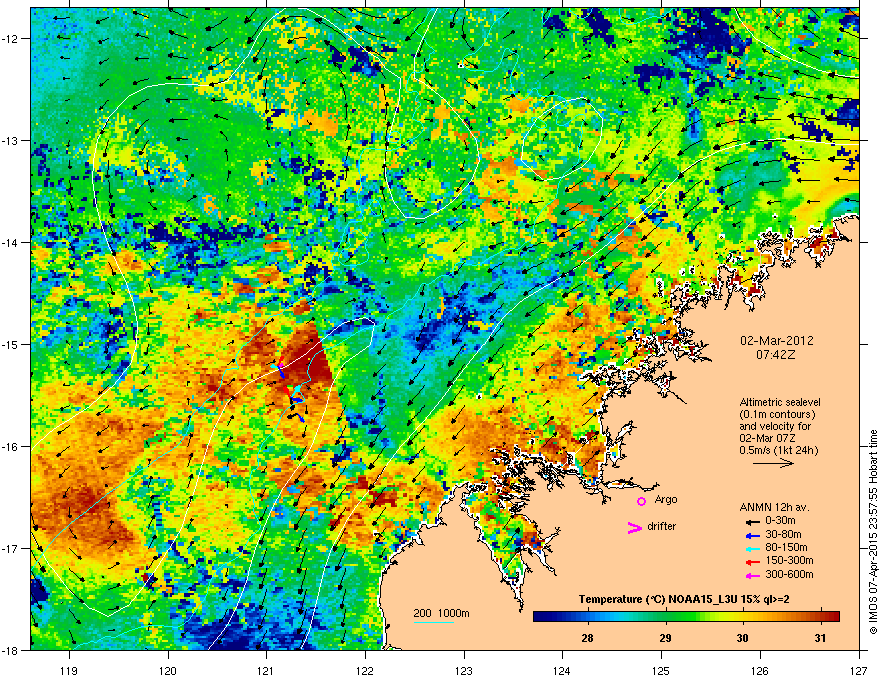
Task: Click the '30-80m' depth label
Action: pyautogui.click(x=783, y=535)
